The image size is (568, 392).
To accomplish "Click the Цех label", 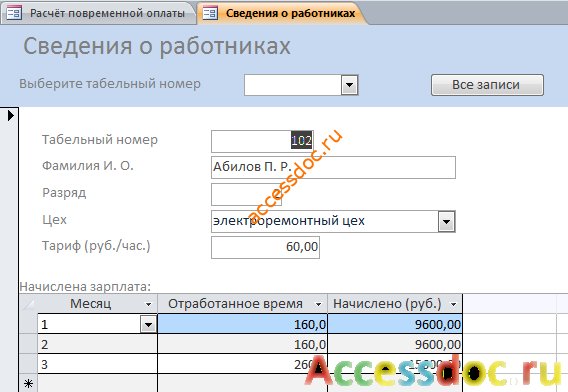I will tap(54, 220).
